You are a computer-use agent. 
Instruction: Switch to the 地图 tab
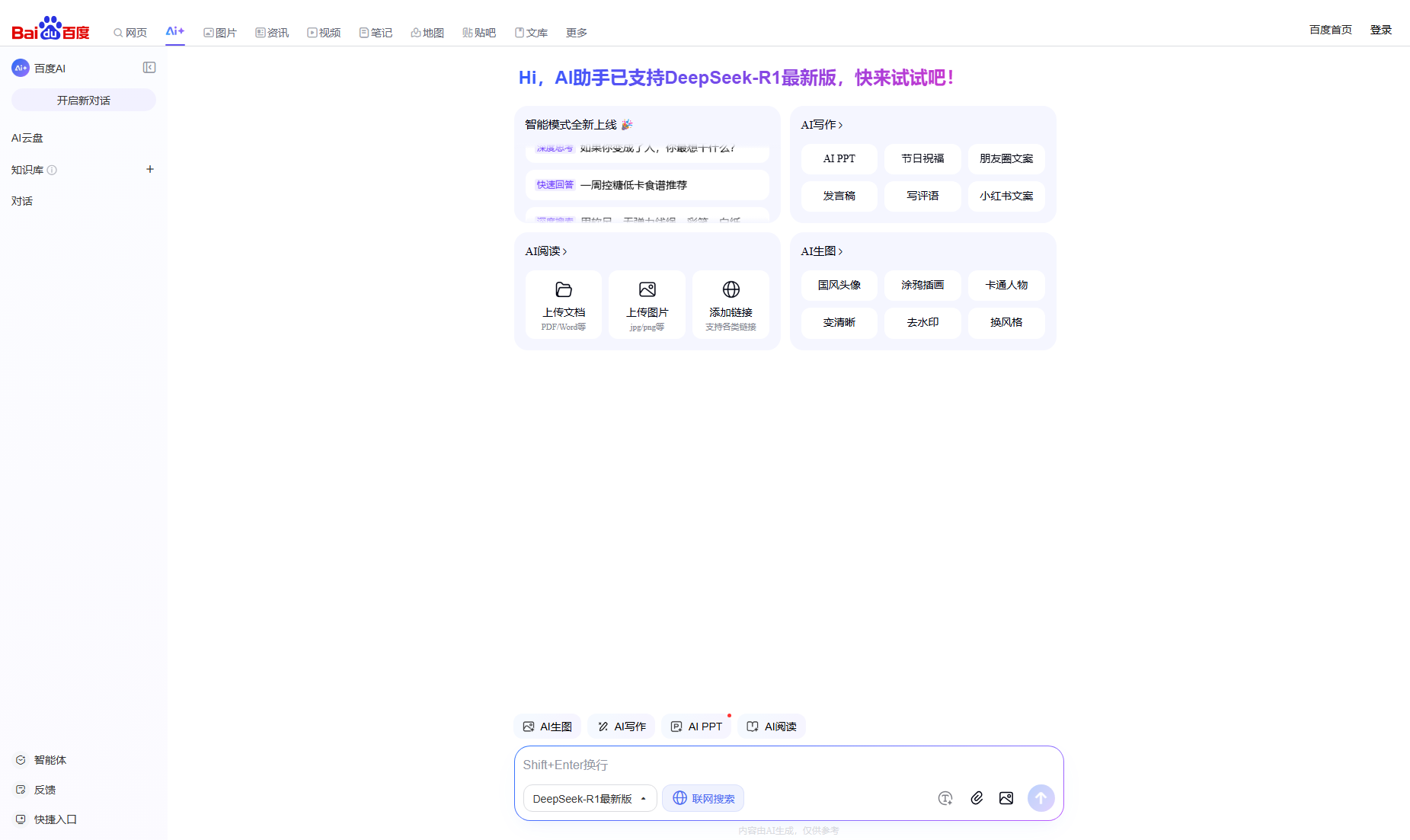click(x=427, y=33)
